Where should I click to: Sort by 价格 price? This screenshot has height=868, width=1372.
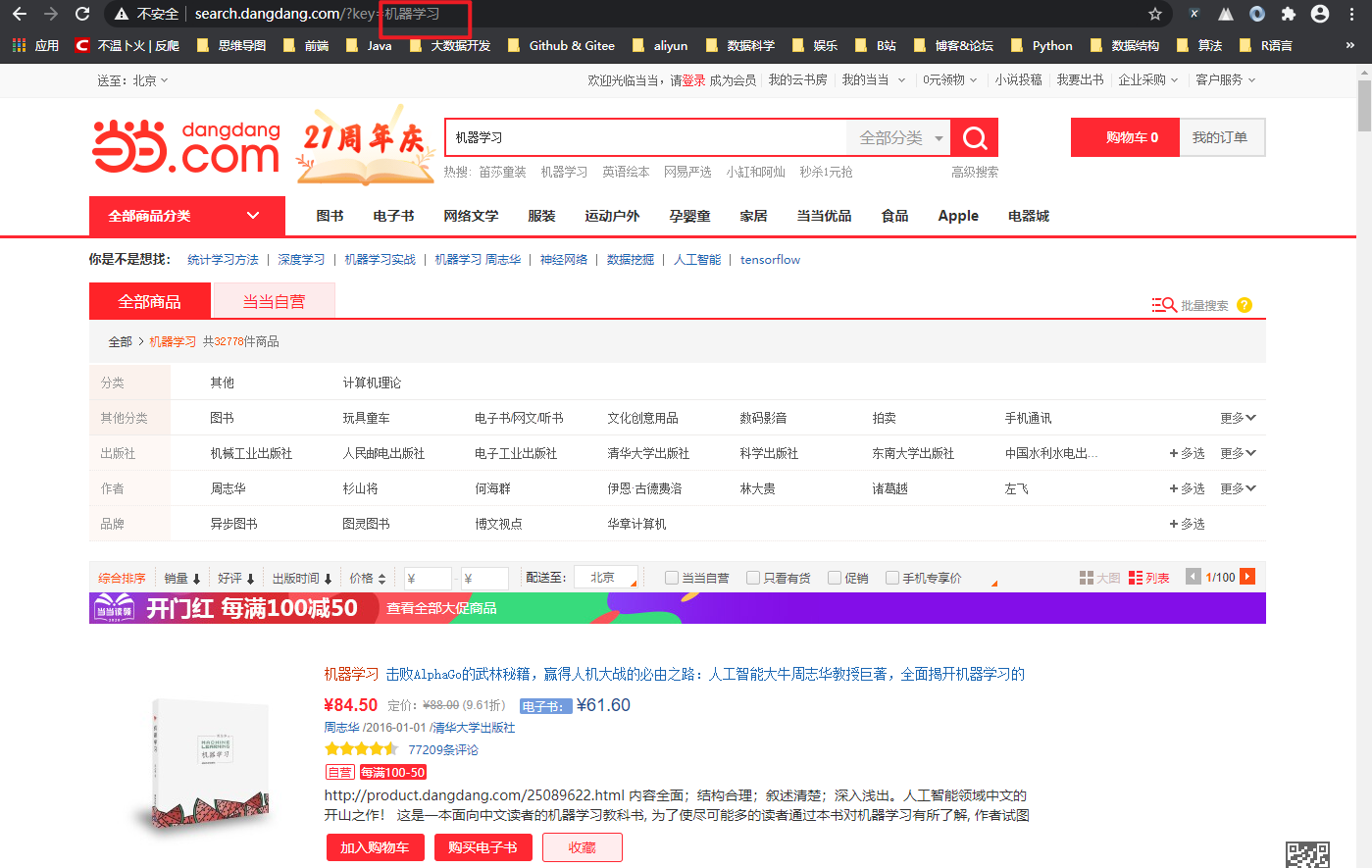[368, 578]
